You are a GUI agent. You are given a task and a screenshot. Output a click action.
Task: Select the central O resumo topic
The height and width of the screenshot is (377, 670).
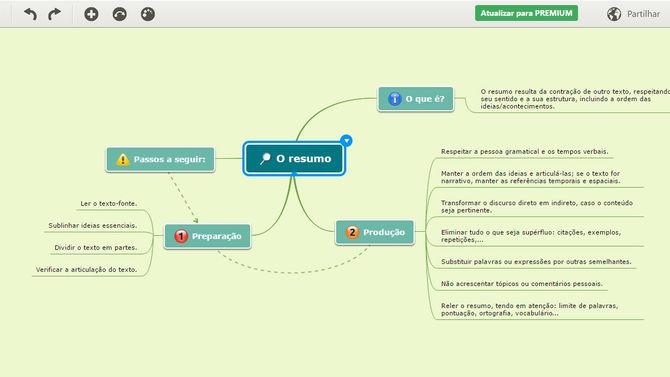(294, 159)
